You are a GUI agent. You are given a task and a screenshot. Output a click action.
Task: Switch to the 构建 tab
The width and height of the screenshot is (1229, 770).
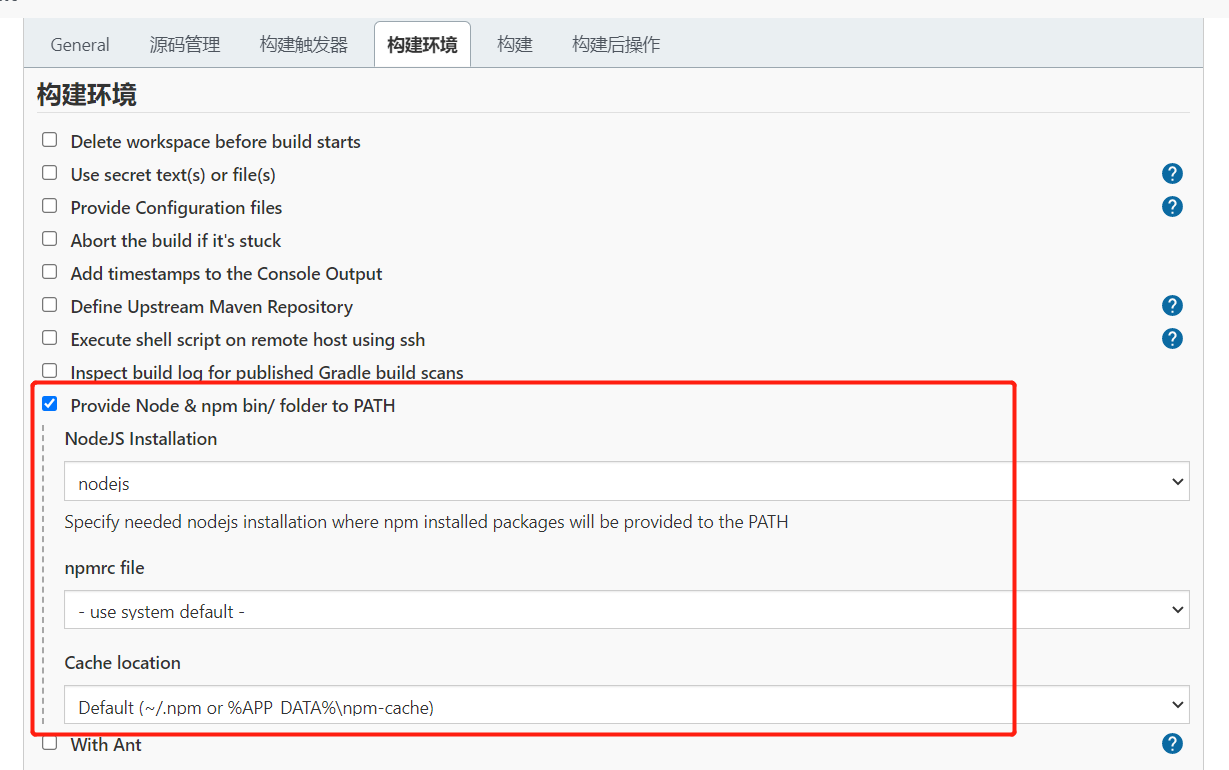tap(515, 45)
